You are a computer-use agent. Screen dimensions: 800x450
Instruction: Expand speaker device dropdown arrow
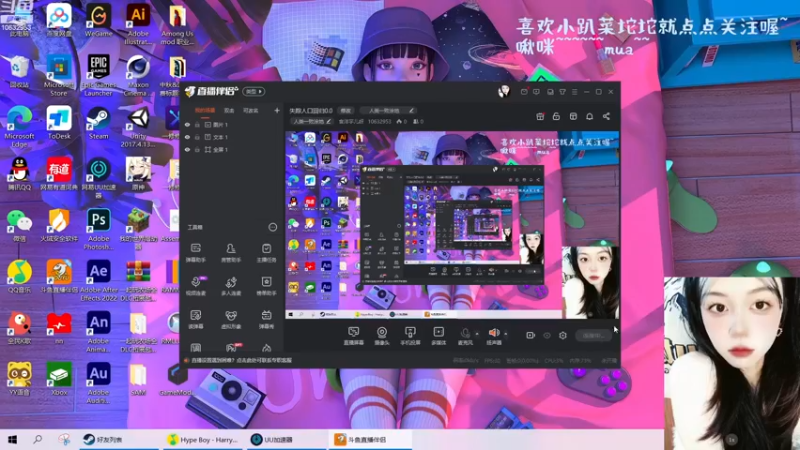point(506,334)
